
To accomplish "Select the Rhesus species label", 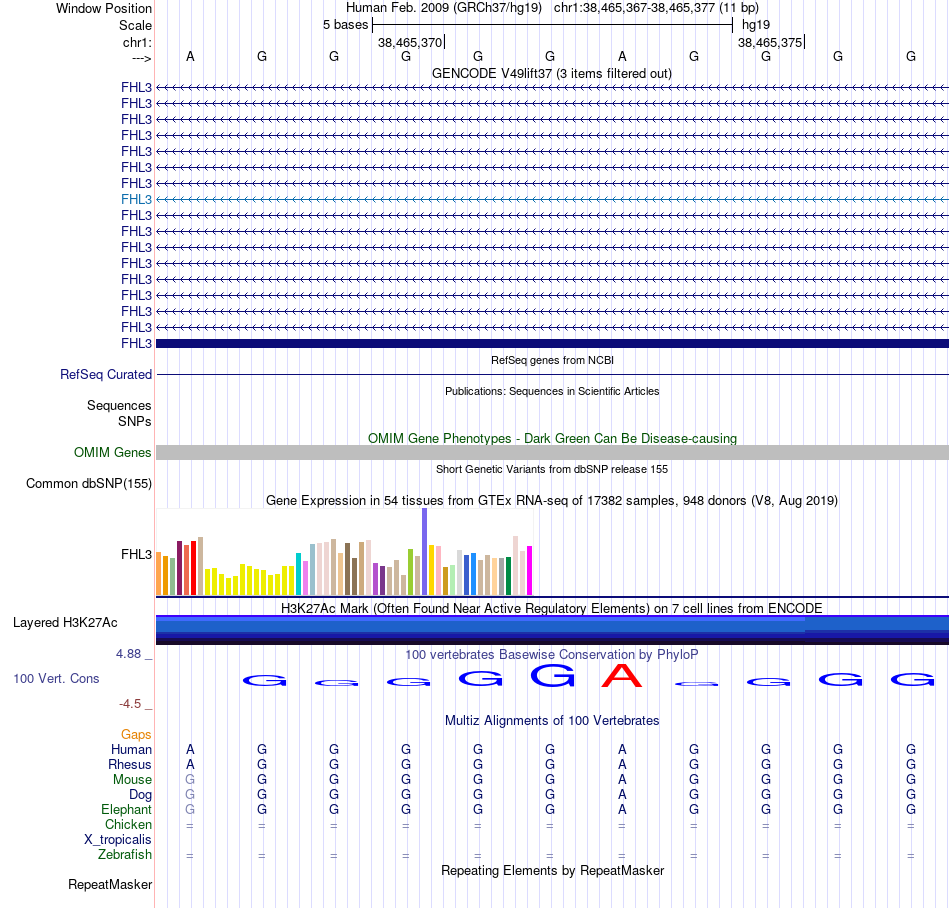I will click(130, 764).
